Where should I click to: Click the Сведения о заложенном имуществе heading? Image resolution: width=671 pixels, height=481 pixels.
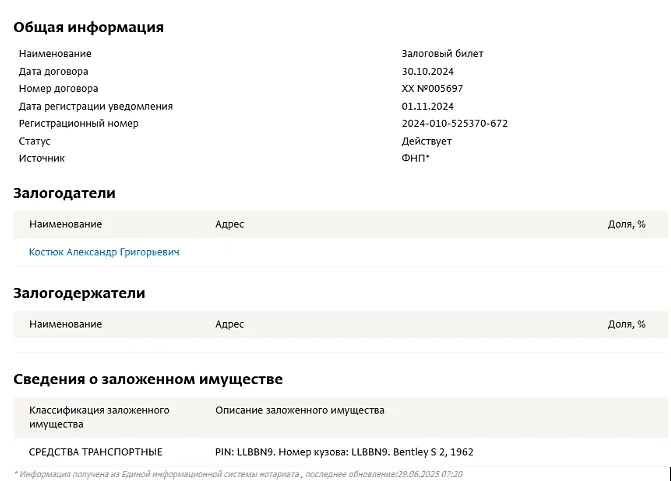(x=147, y=379)
